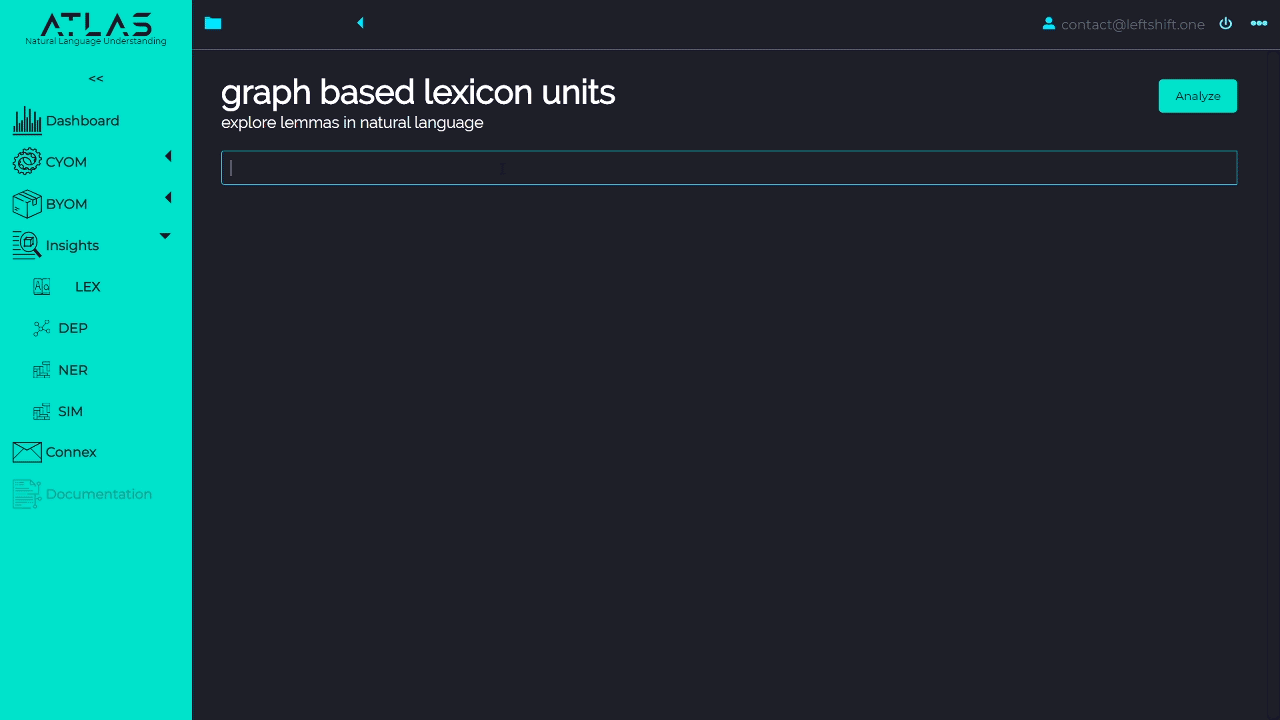Expand the BYOM submenu arrow

coord(168,198)
